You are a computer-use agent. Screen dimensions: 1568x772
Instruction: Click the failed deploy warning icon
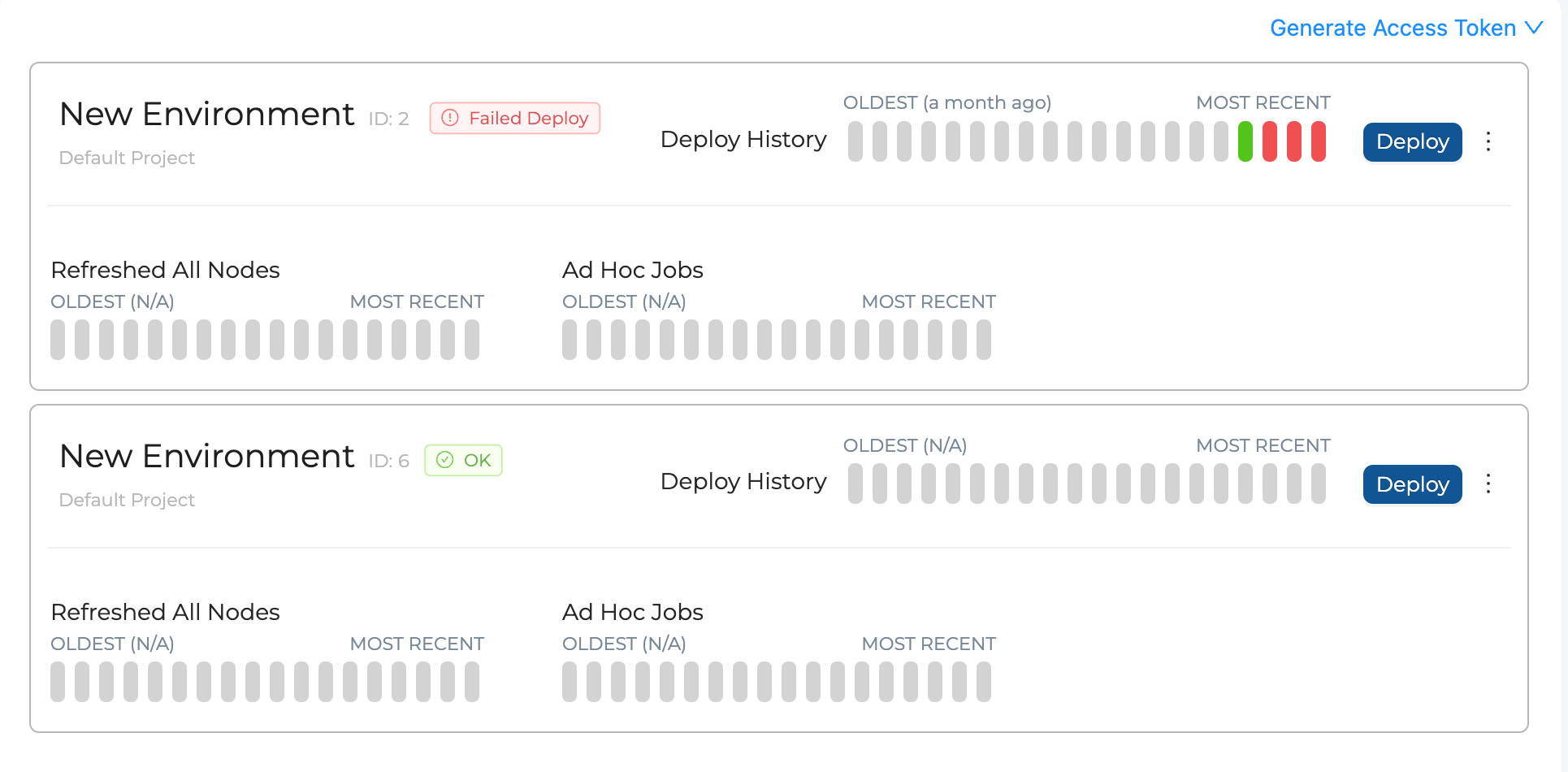tap(449, 119)
